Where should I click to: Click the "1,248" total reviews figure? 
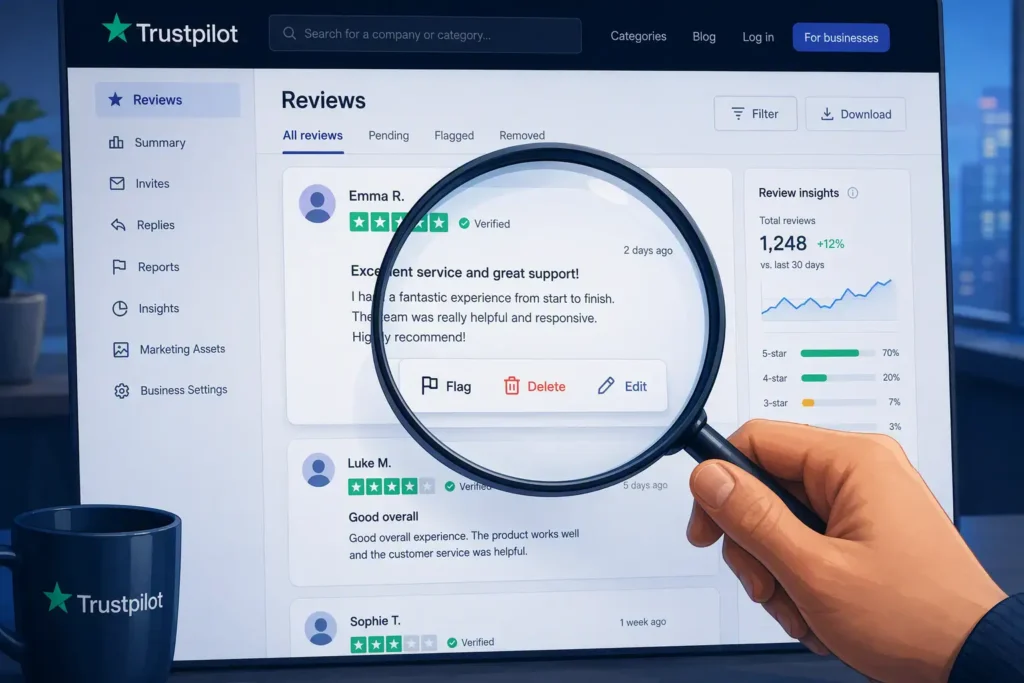tap(782, 244)
